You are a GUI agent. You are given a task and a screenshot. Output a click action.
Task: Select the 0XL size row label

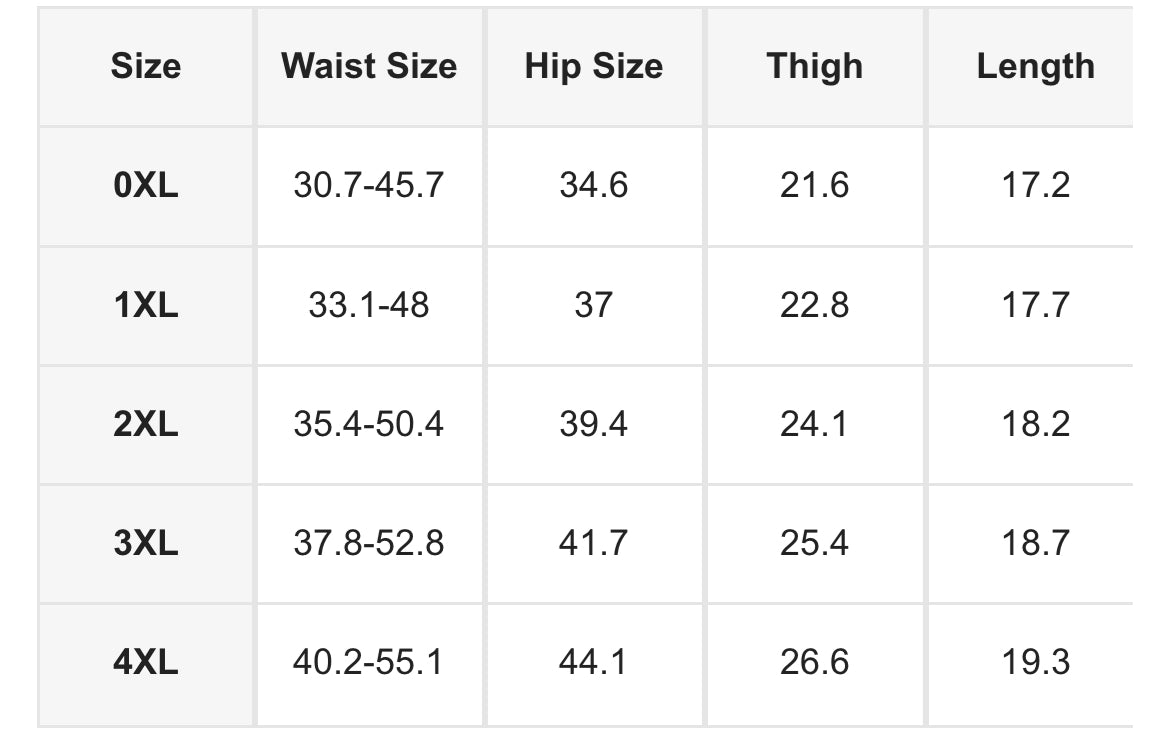coord(146,185)
